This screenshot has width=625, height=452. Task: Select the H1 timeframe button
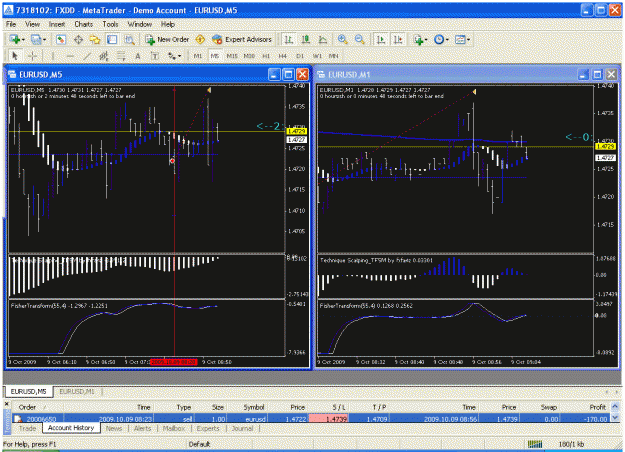tap(266, 56)
